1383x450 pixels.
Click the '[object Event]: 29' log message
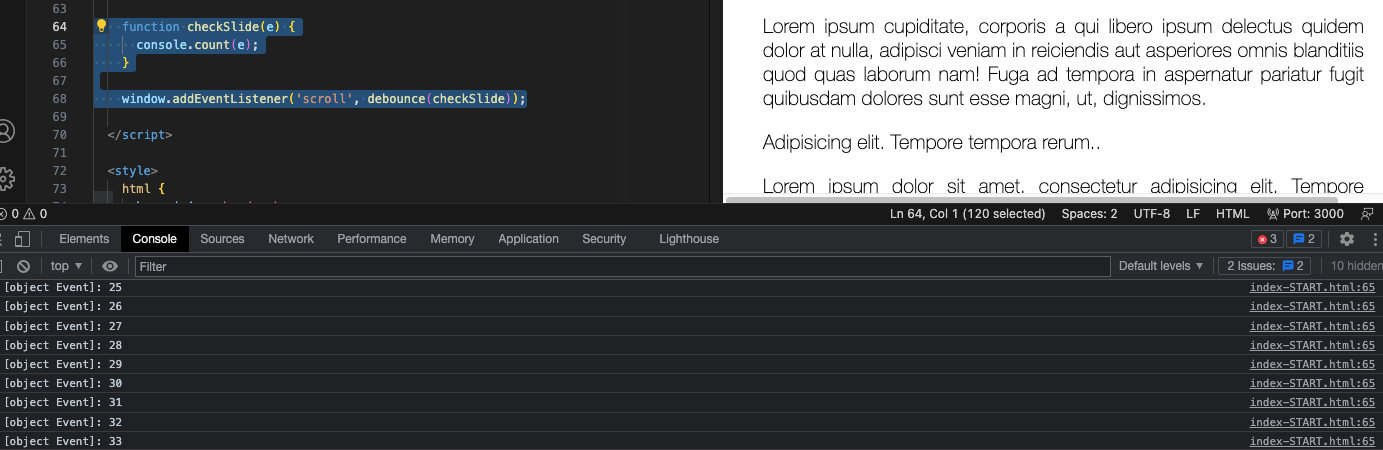63,364
